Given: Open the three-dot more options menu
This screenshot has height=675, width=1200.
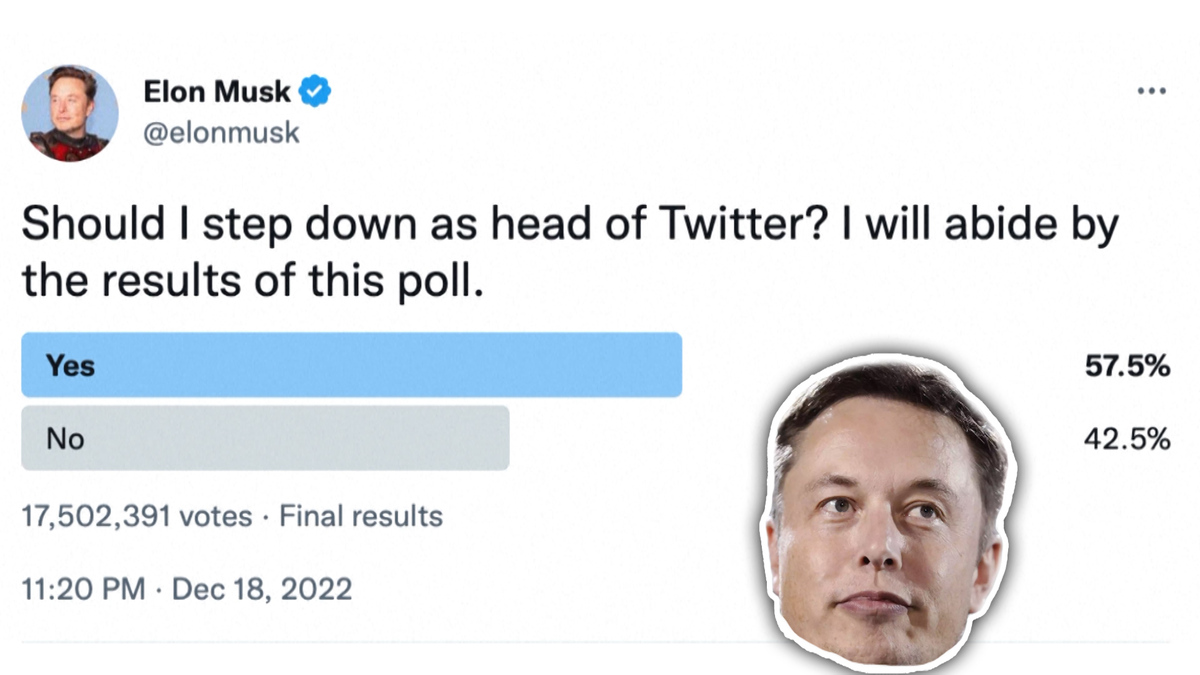Looking at the screenshot, I should click(1152, 92).
